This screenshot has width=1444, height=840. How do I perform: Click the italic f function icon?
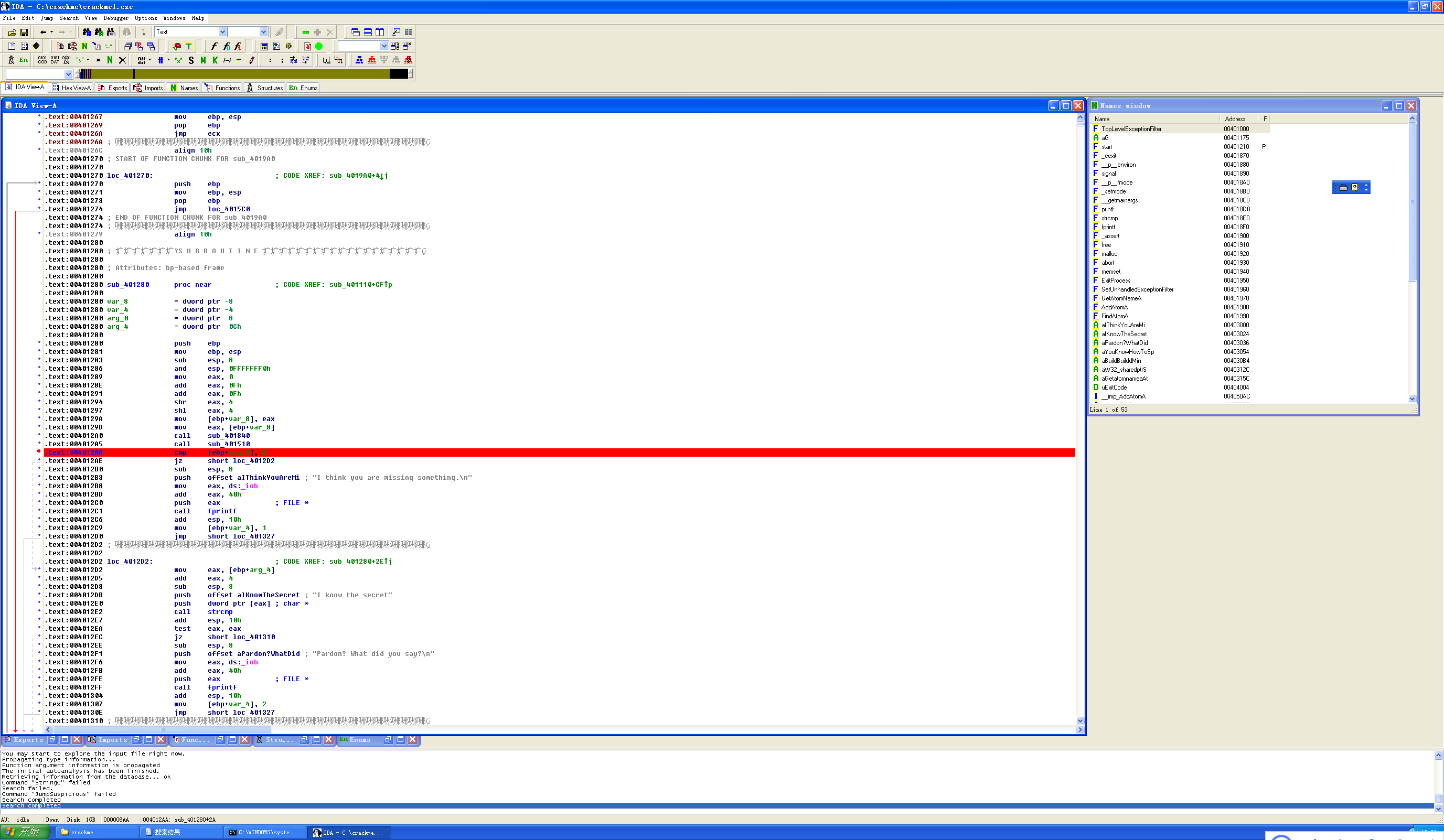[x=215, y=47]
